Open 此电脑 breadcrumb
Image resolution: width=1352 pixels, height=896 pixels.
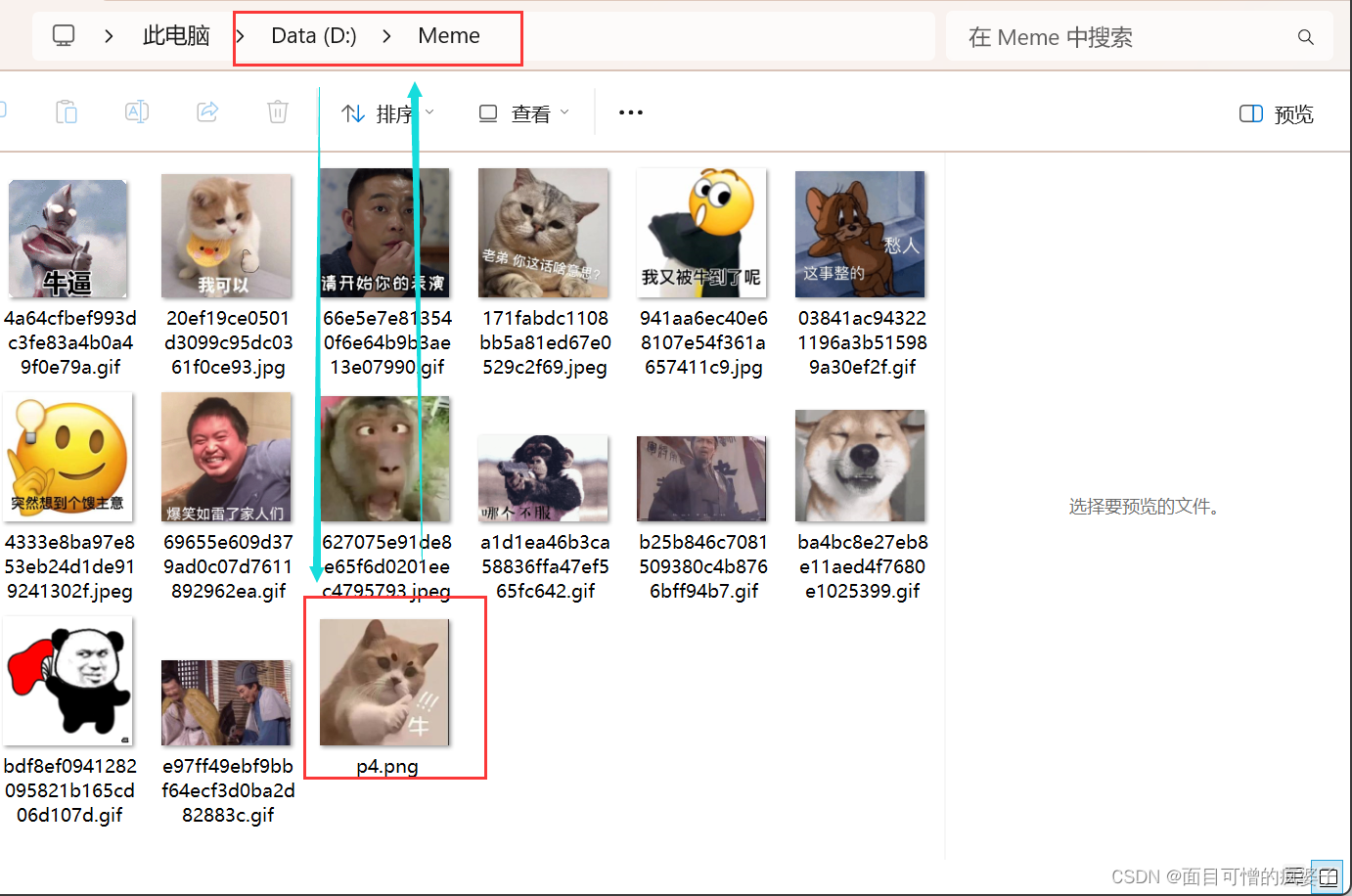[x=176, y=36]
